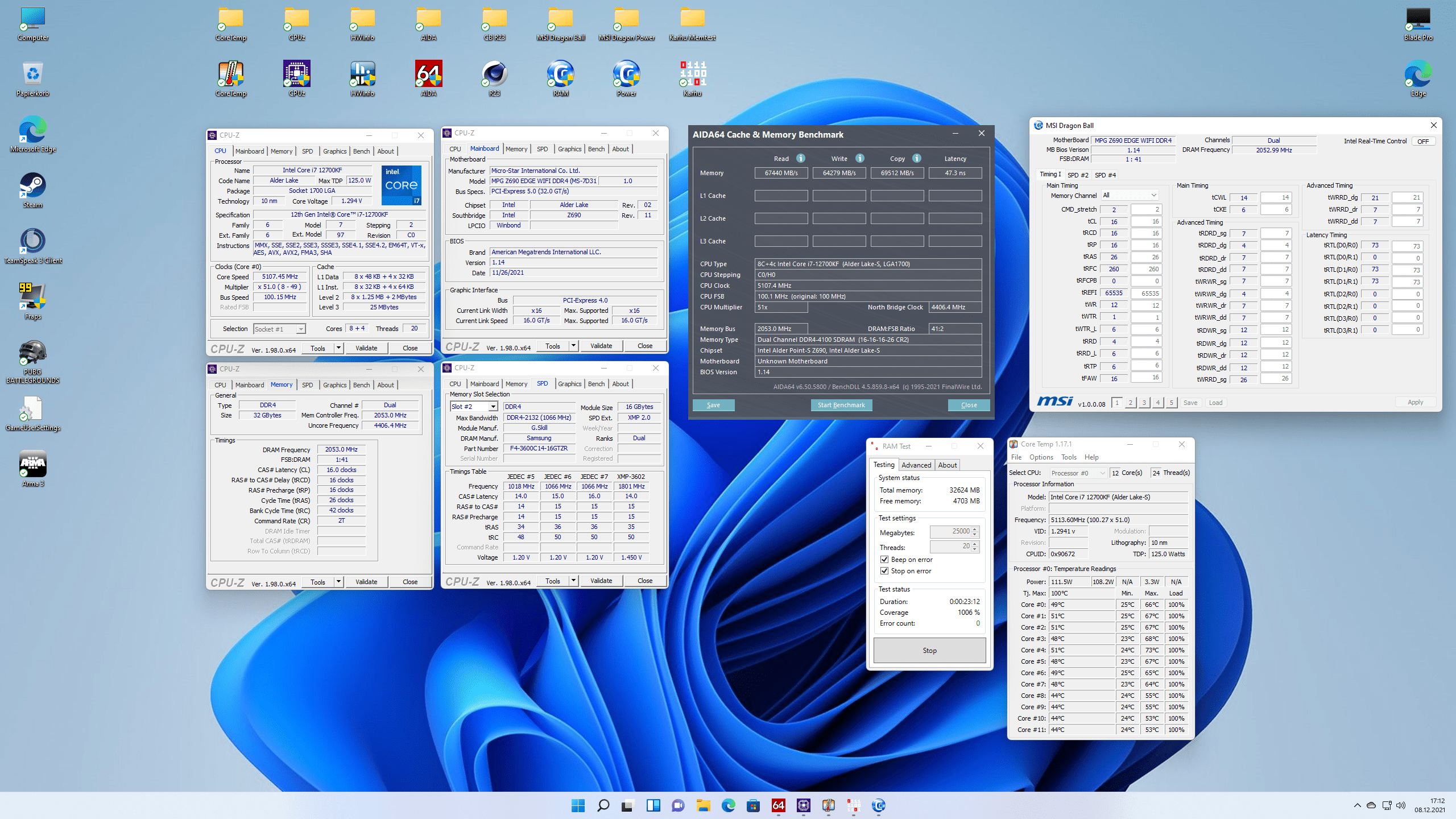
Task: Launch Cinebench R23 desktop icon
Action: (494, 75)
